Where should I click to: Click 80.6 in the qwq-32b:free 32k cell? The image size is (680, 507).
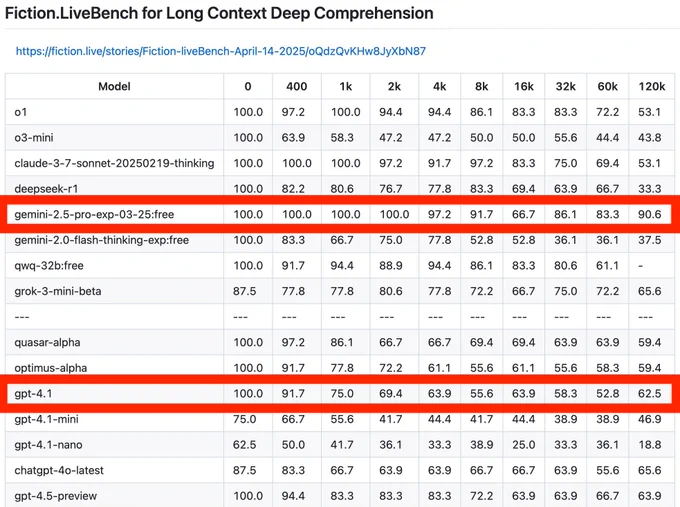tap(566, 265)
